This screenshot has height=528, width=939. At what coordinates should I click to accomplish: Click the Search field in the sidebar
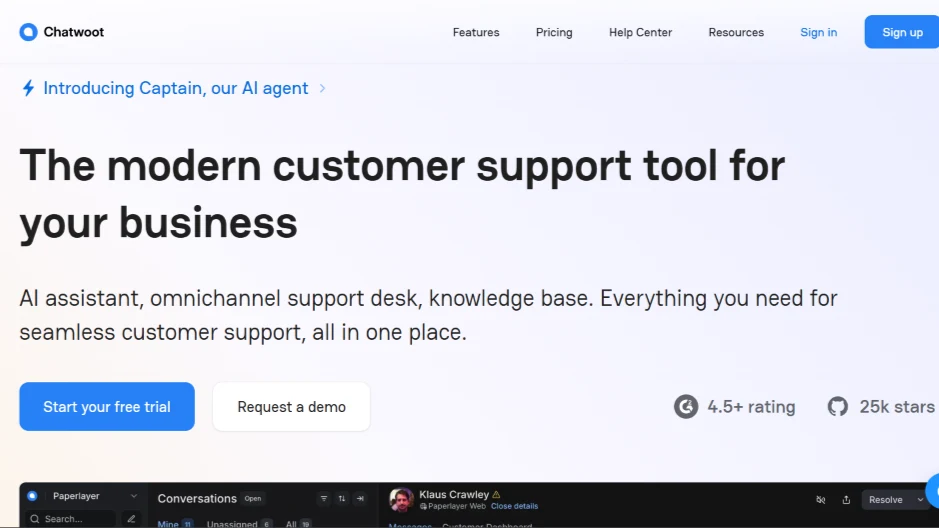click(x=69, y=518)
